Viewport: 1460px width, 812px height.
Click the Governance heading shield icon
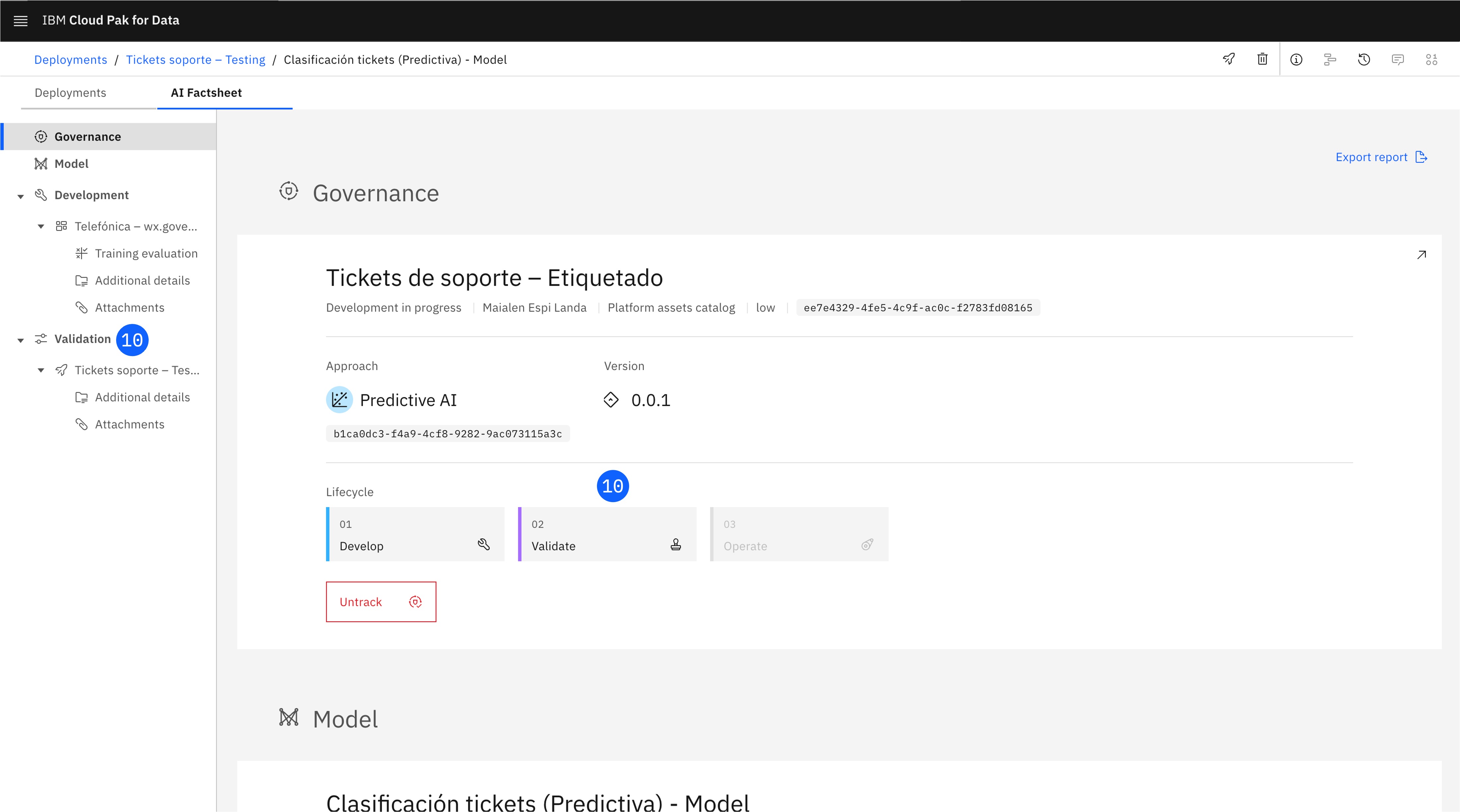(x=288, y=191)
